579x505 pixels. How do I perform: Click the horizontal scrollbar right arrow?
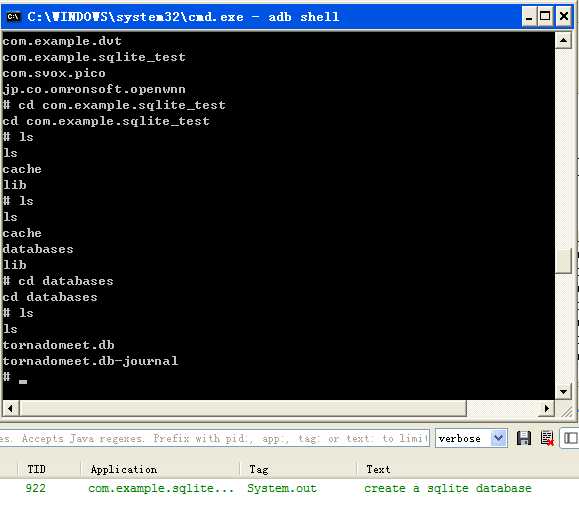coord(547,408)
